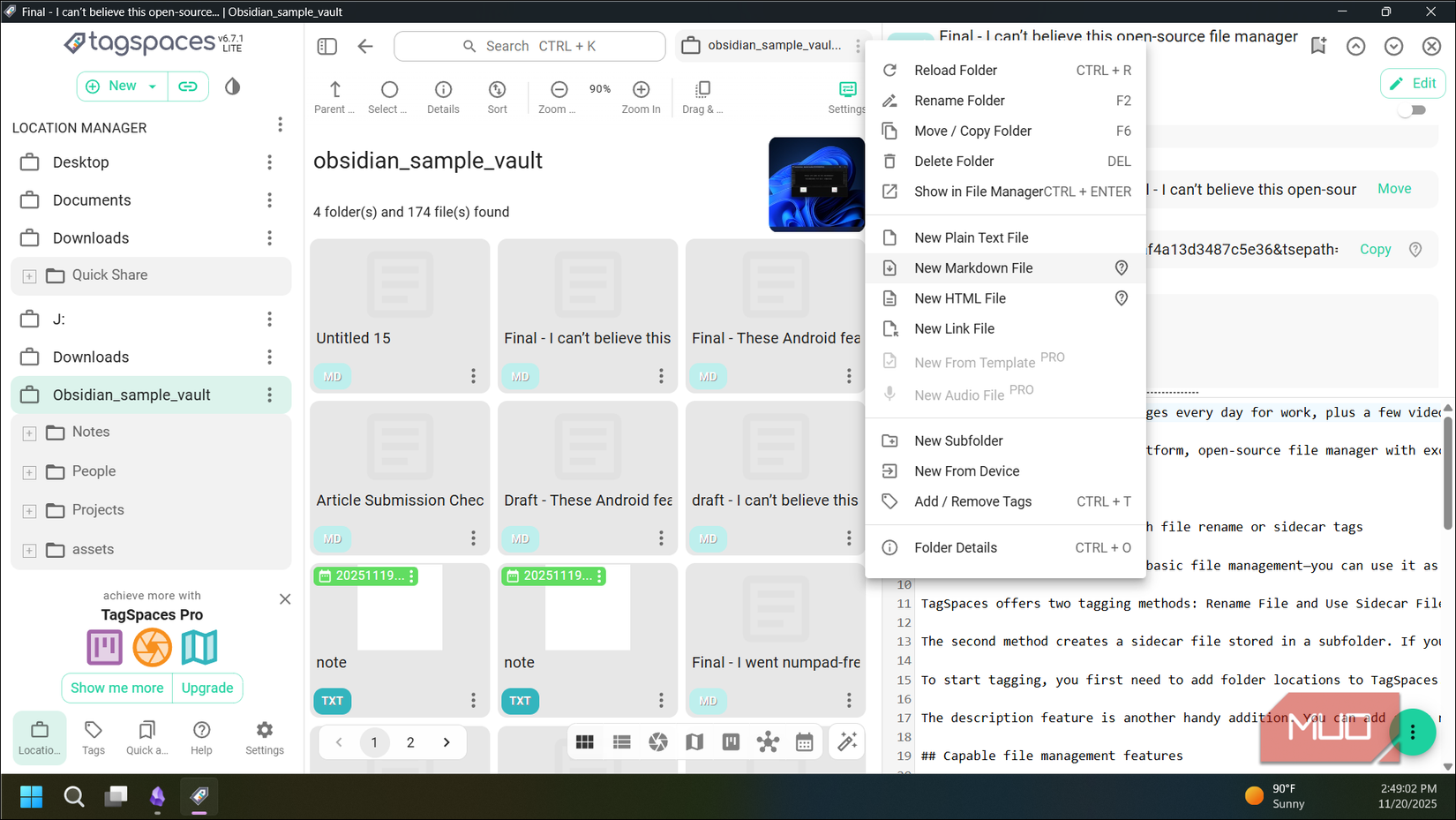1456x820 pixels.
Task: Click the Copy button for the share link
Action: [x=1374, y=249]
